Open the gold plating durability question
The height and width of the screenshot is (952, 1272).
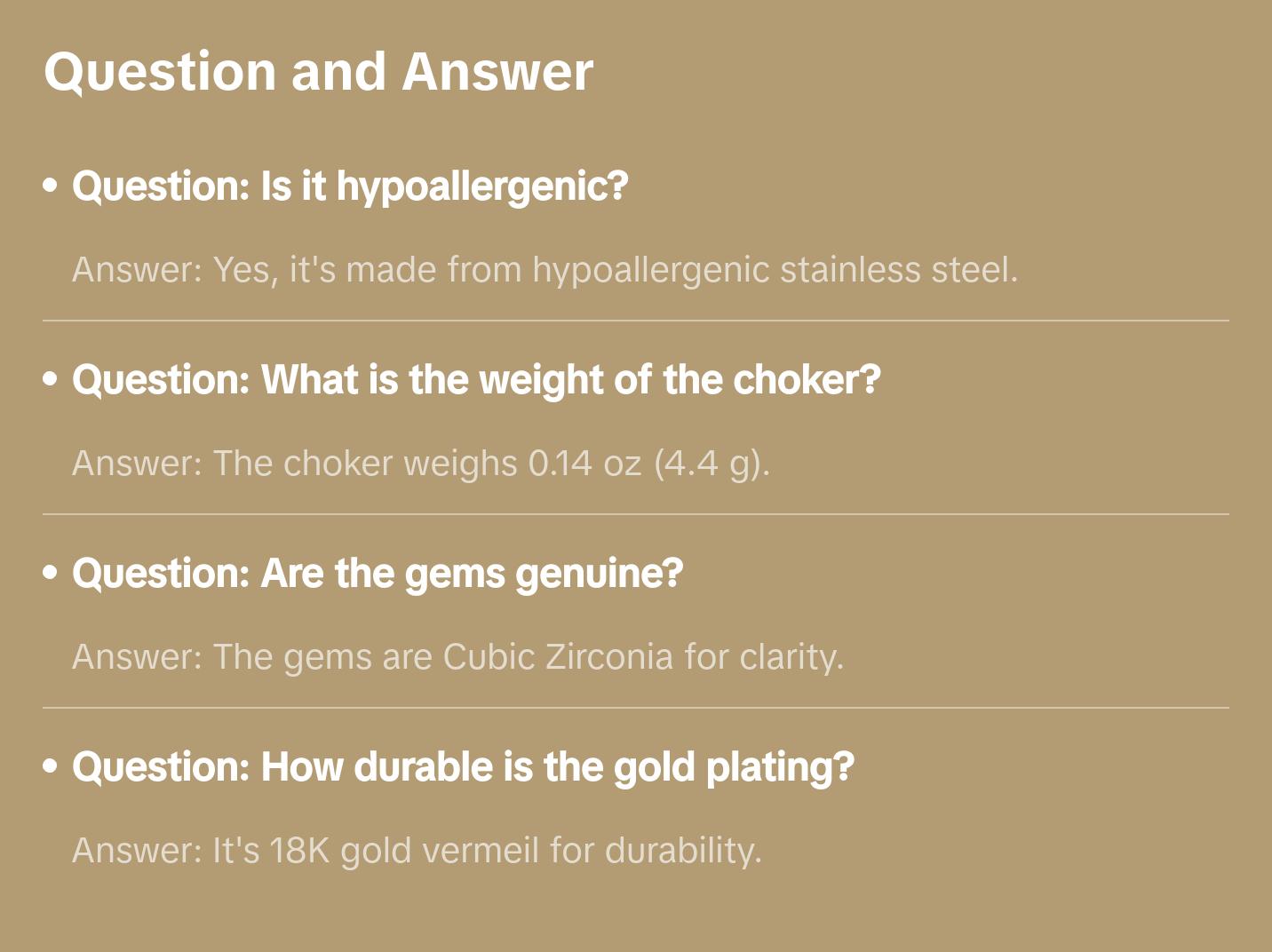pyautogui.click(x=463, y=767)
